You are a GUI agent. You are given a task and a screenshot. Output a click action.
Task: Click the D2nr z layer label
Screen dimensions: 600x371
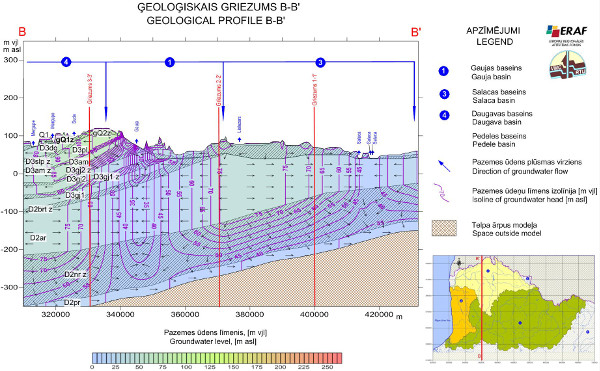click(x=75, y=274)
